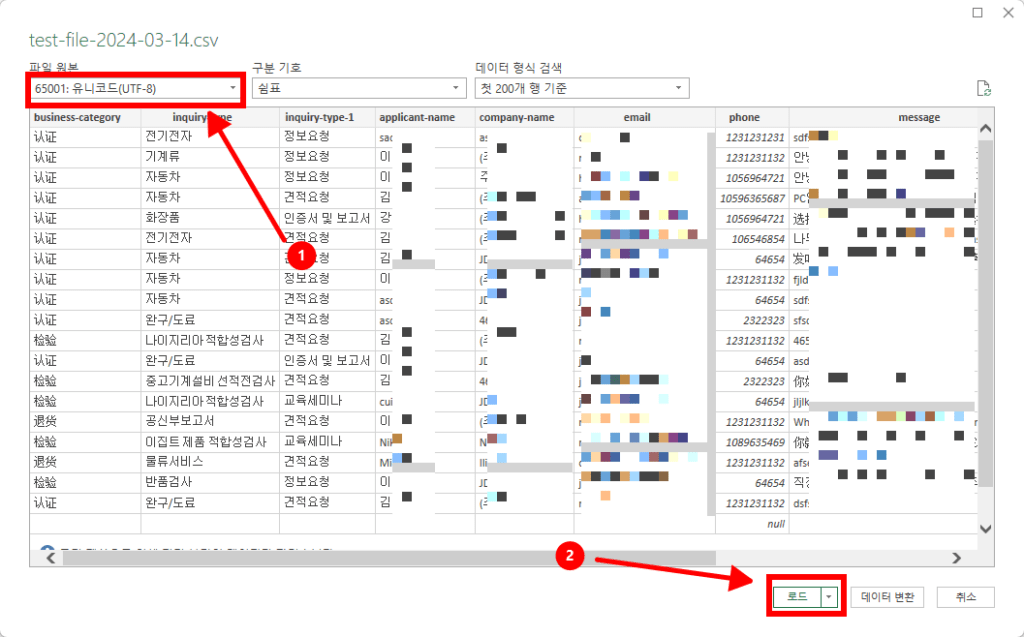Click the test-file-2024-03-14.csv title
The width and height of the screenshot is (1024, 637).
123,40
